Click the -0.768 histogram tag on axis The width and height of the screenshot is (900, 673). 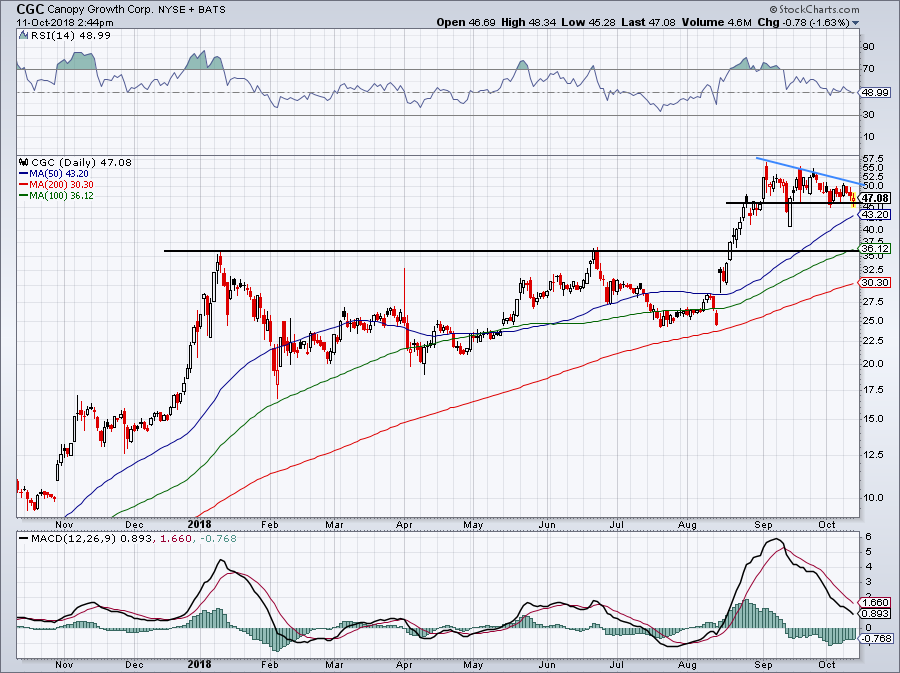874,639
